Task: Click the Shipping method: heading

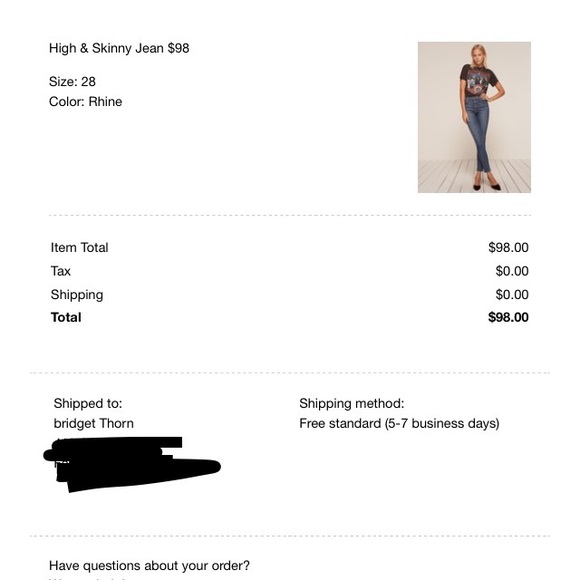Action: coord(352,404)
